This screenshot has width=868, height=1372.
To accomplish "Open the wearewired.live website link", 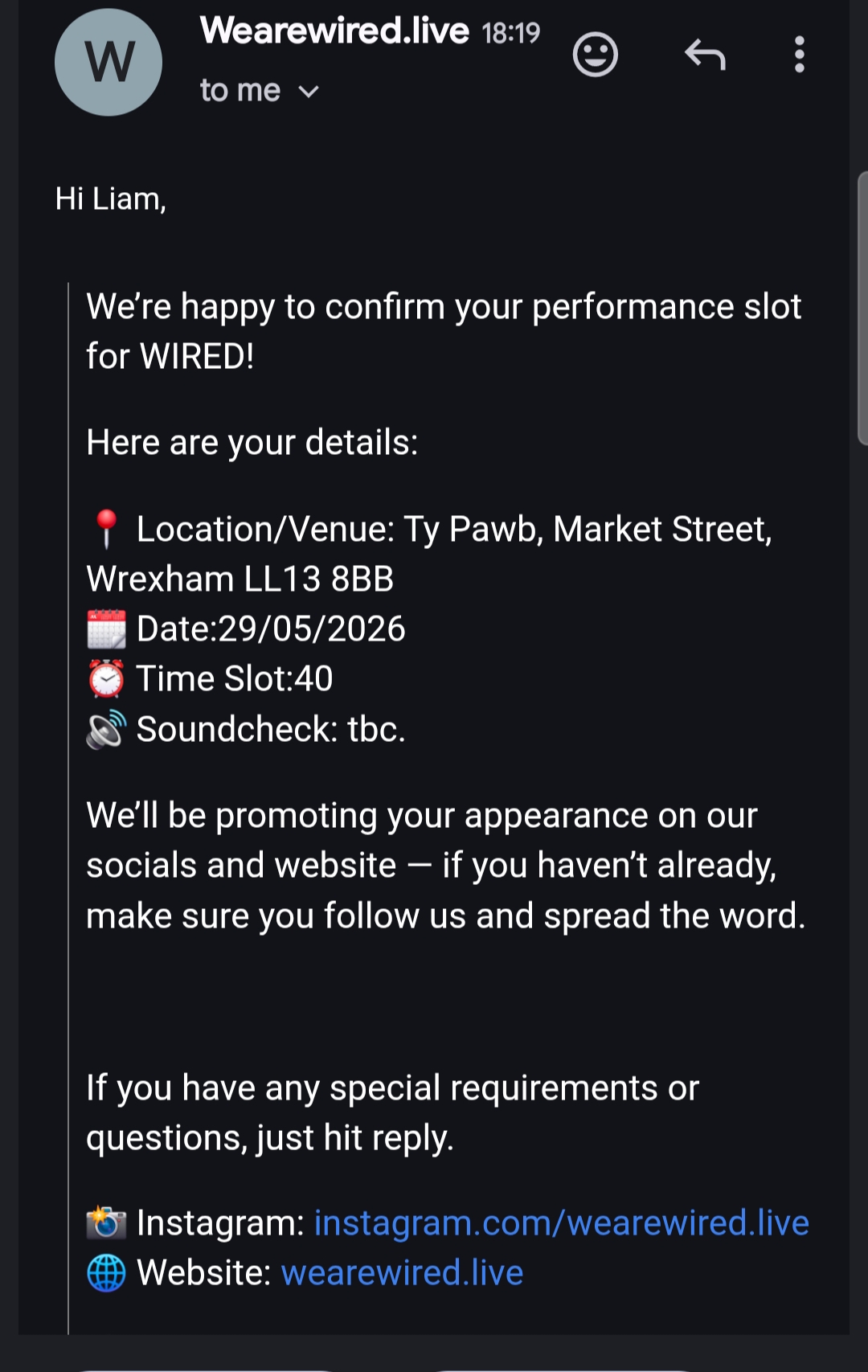I will (x=402, y=1272).
